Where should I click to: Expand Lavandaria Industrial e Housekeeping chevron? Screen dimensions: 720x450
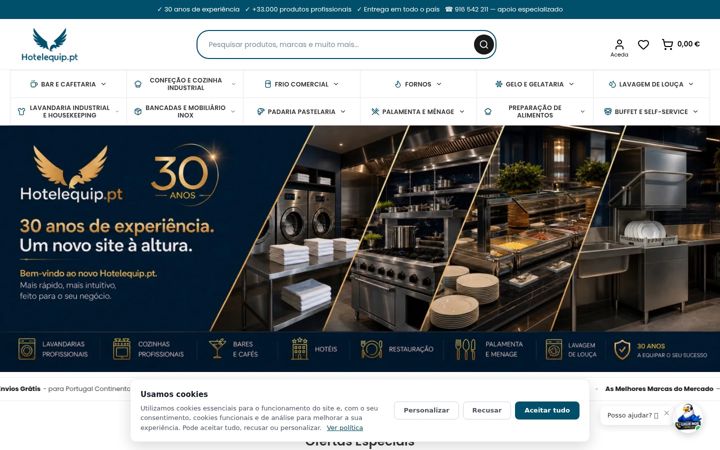coord(117,112)
